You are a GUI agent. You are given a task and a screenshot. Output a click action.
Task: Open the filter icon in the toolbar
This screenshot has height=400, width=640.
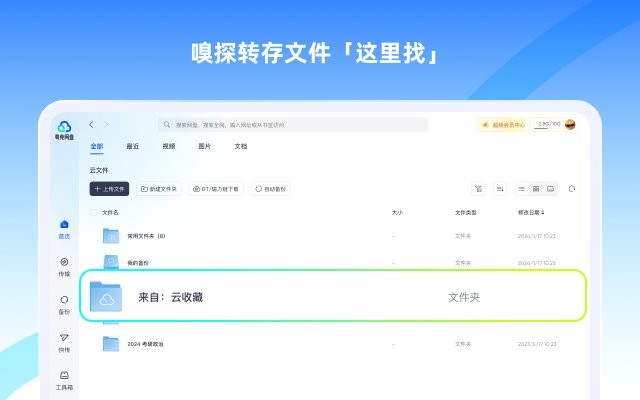pyautogui.click(x=478, y=189)
